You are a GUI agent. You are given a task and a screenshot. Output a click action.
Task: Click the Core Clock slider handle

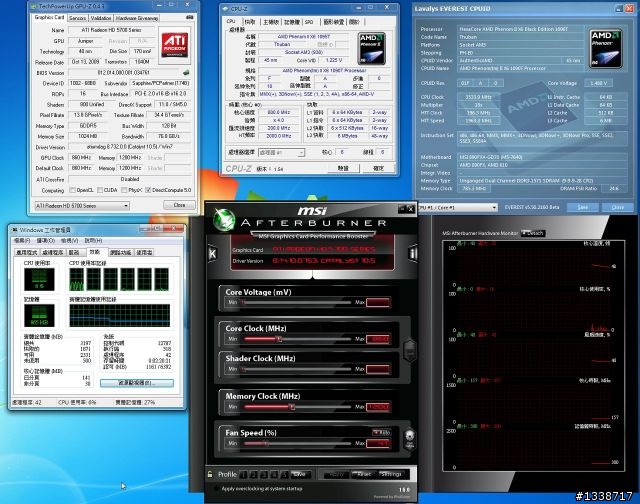(279, 339)
